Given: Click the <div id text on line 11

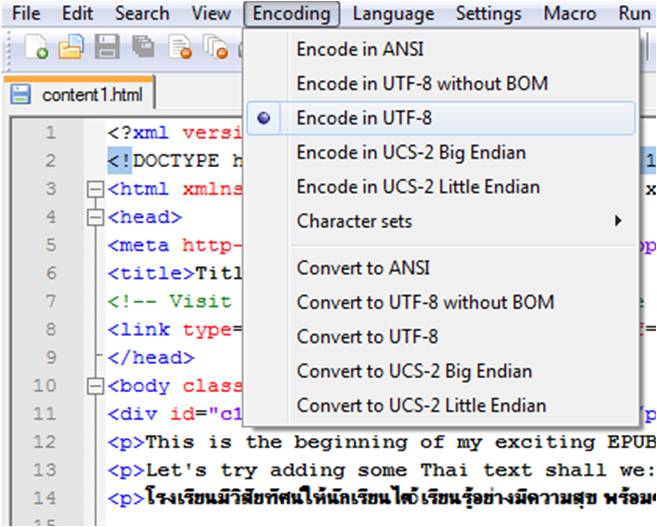Looking at the screenshot, I should pos(151,414).
